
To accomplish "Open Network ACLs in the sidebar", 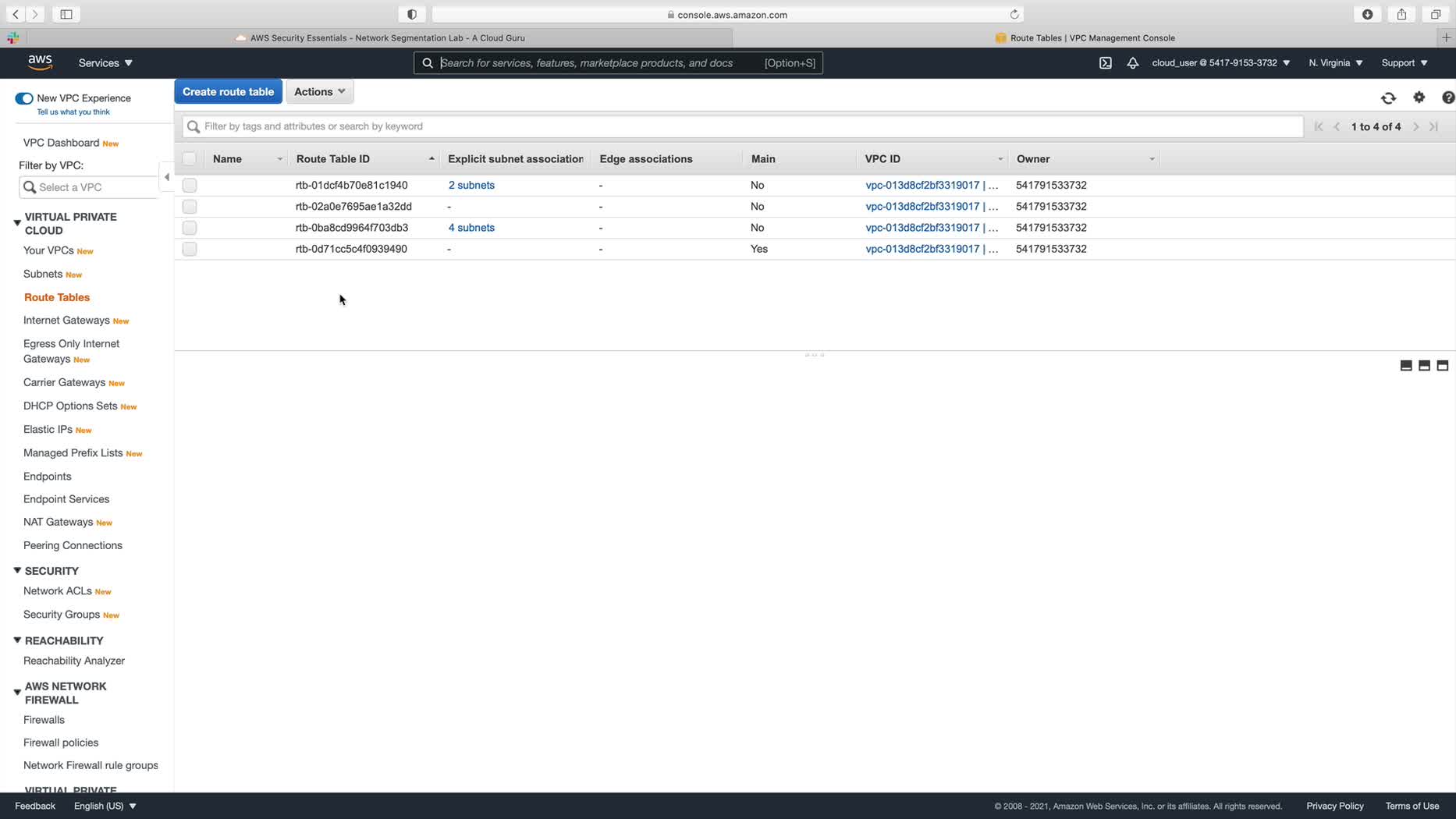I will coord(58,591).
